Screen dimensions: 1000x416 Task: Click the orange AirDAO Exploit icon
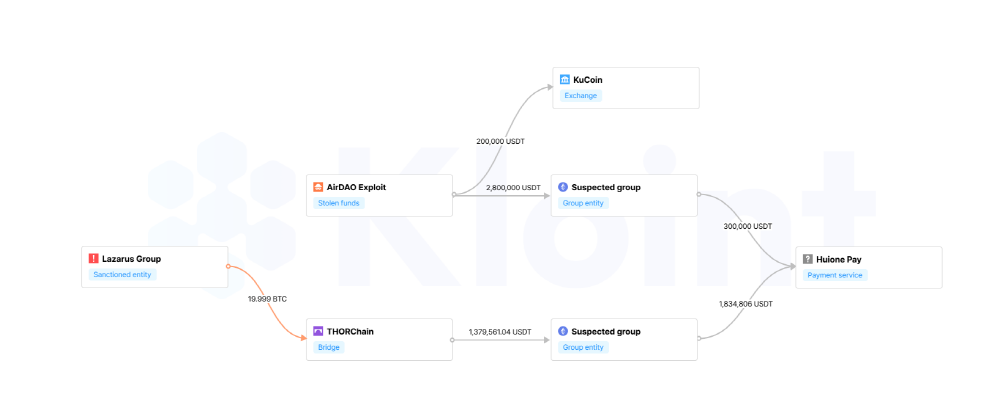tap(318, 188)
